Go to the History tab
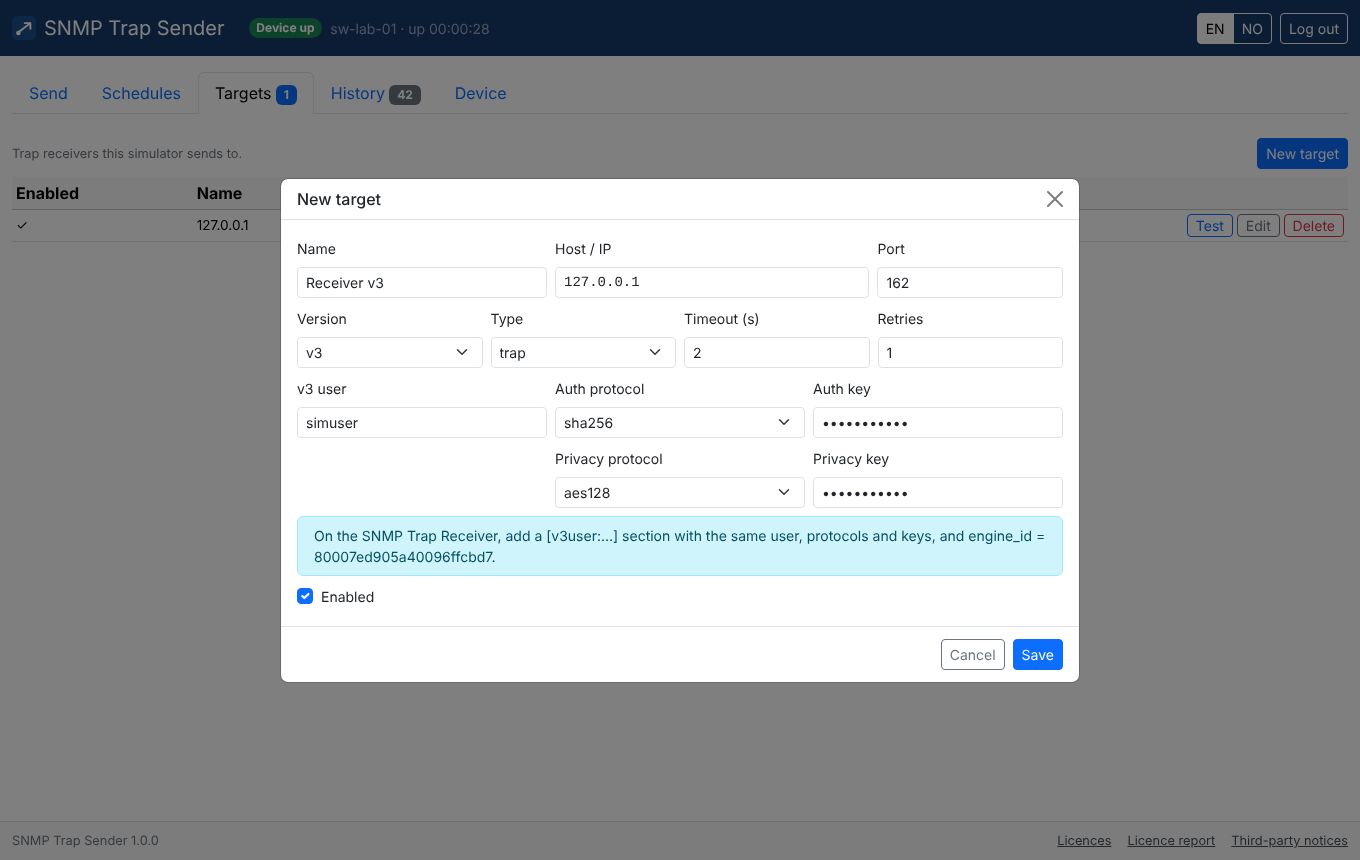This screenshot has height=860, width=1360. point(376,93)
